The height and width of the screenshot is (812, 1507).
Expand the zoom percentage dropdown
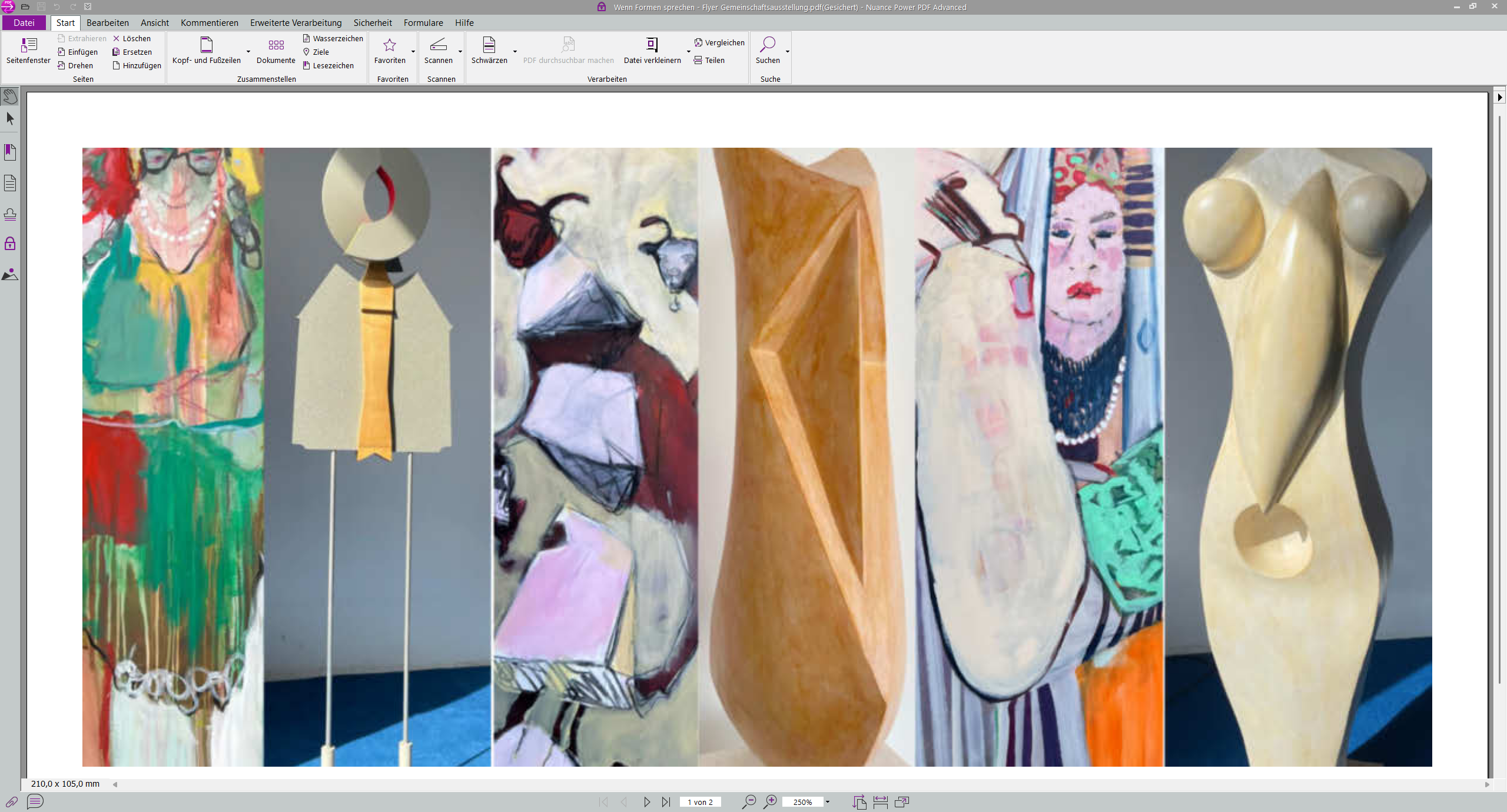click(x=827, y=802)
